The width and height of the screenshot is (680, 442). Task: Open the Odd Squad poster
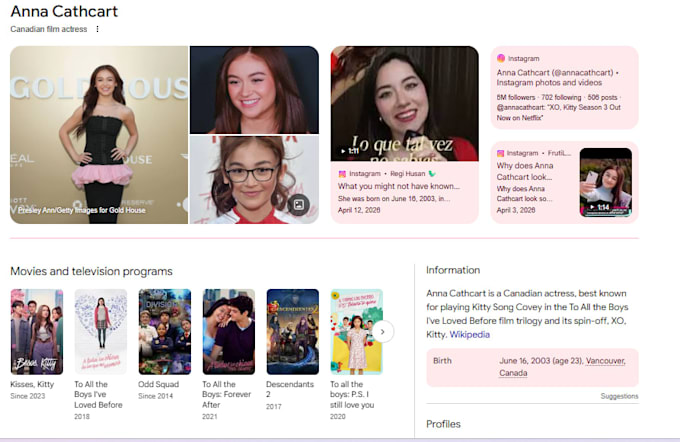click(x=165, y=332)
